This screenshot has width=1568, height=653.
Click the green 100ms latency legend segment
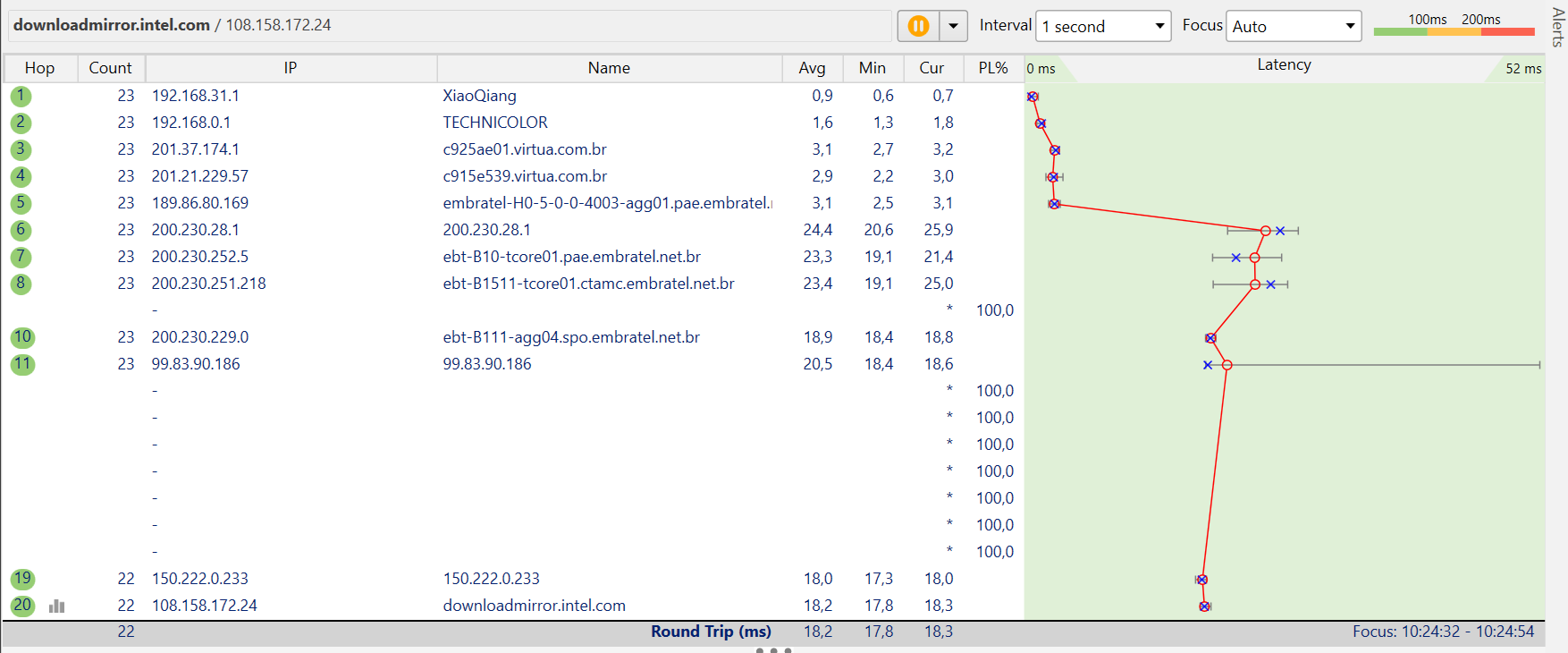[x=1401, y=31]
